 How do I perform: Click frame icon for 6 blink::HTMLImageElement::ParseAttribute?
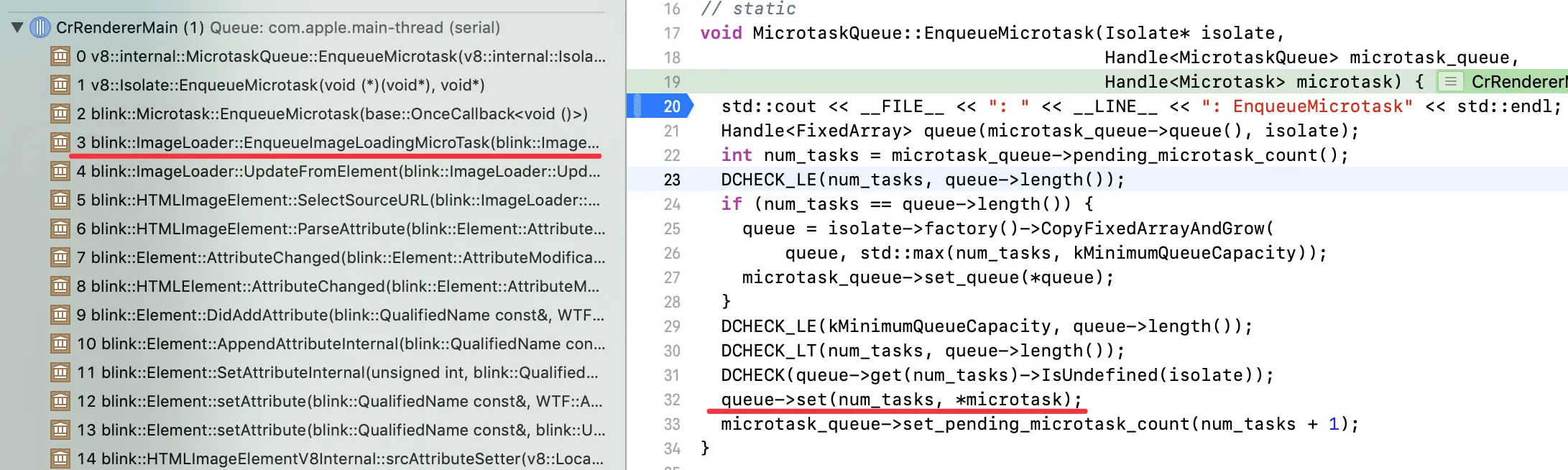tap(60, 229)
